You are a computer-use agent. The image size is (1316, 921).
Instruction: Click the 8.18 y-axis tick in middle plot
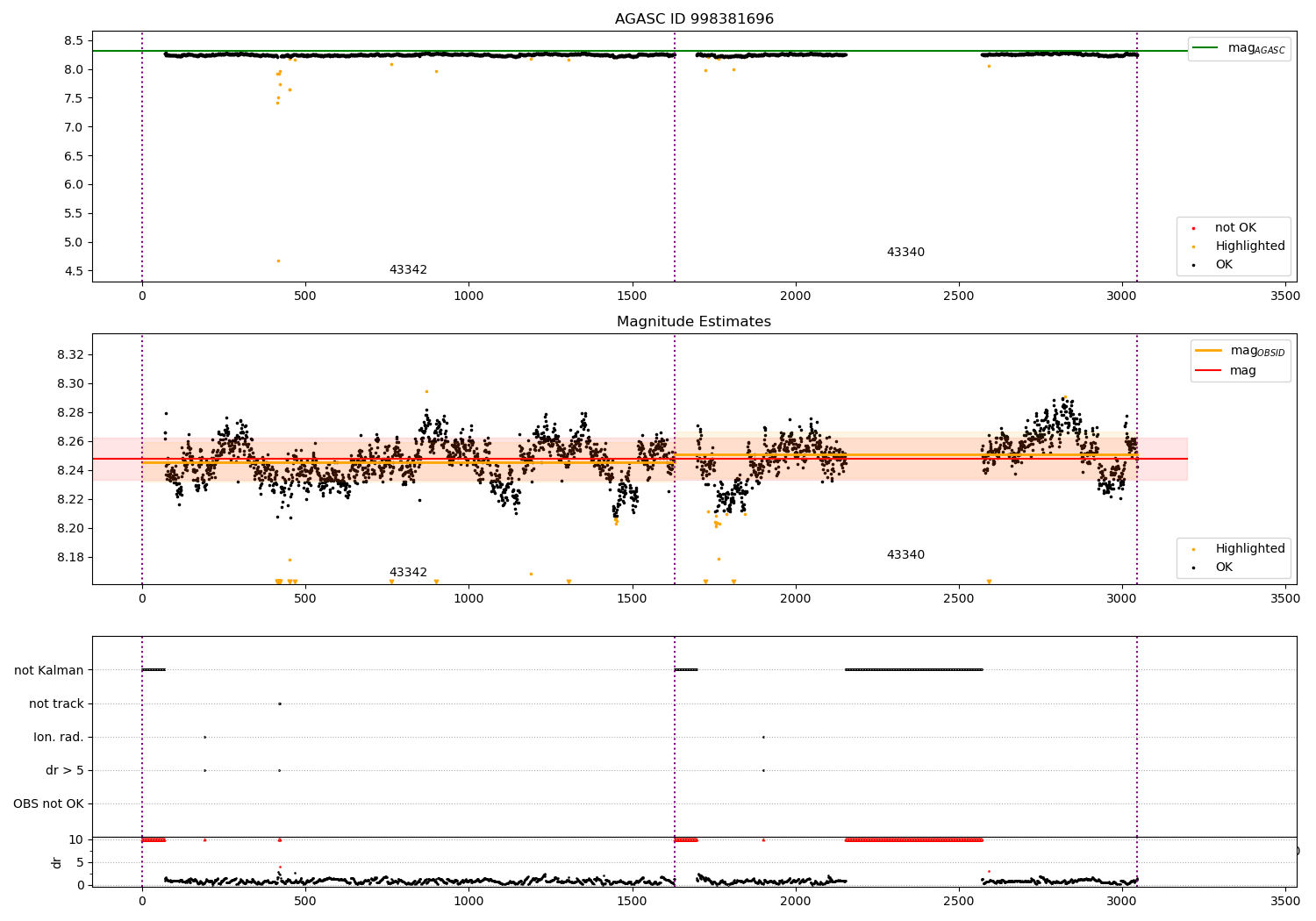coord(70,557)
